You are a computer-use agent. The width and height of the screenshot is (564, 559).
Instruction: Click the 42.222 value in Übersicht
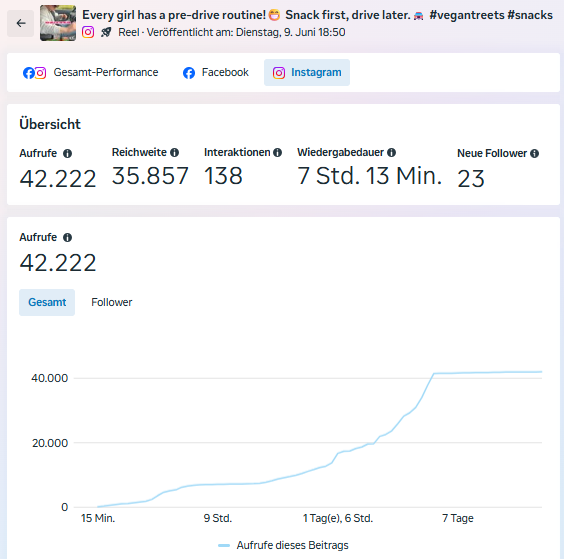(58, 179)
